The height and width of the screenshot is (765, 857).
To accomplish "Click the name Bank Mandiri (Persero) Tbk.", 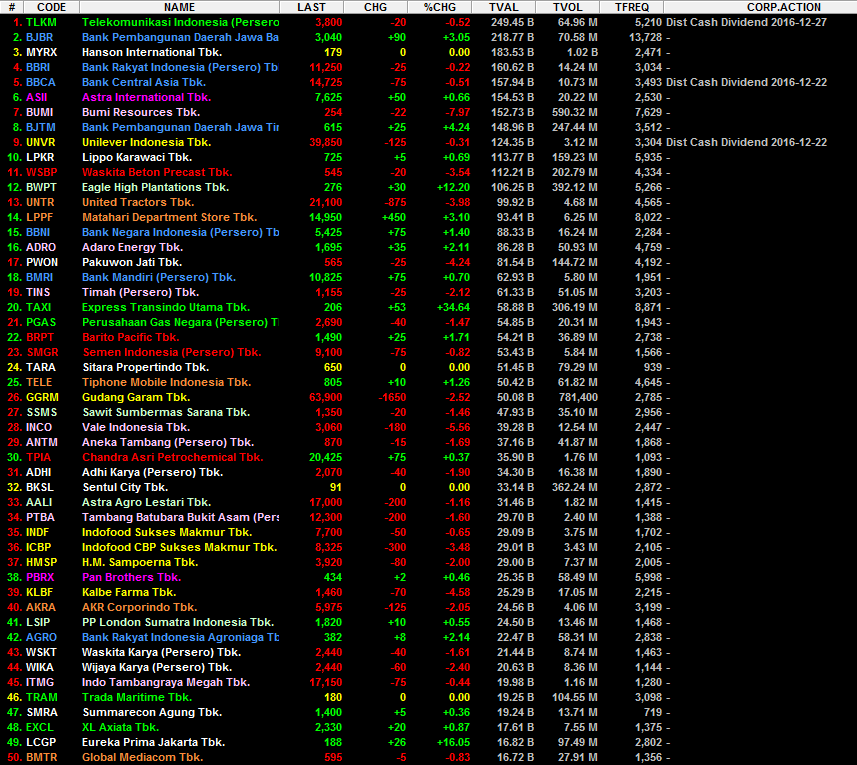I will click(159, 278).
